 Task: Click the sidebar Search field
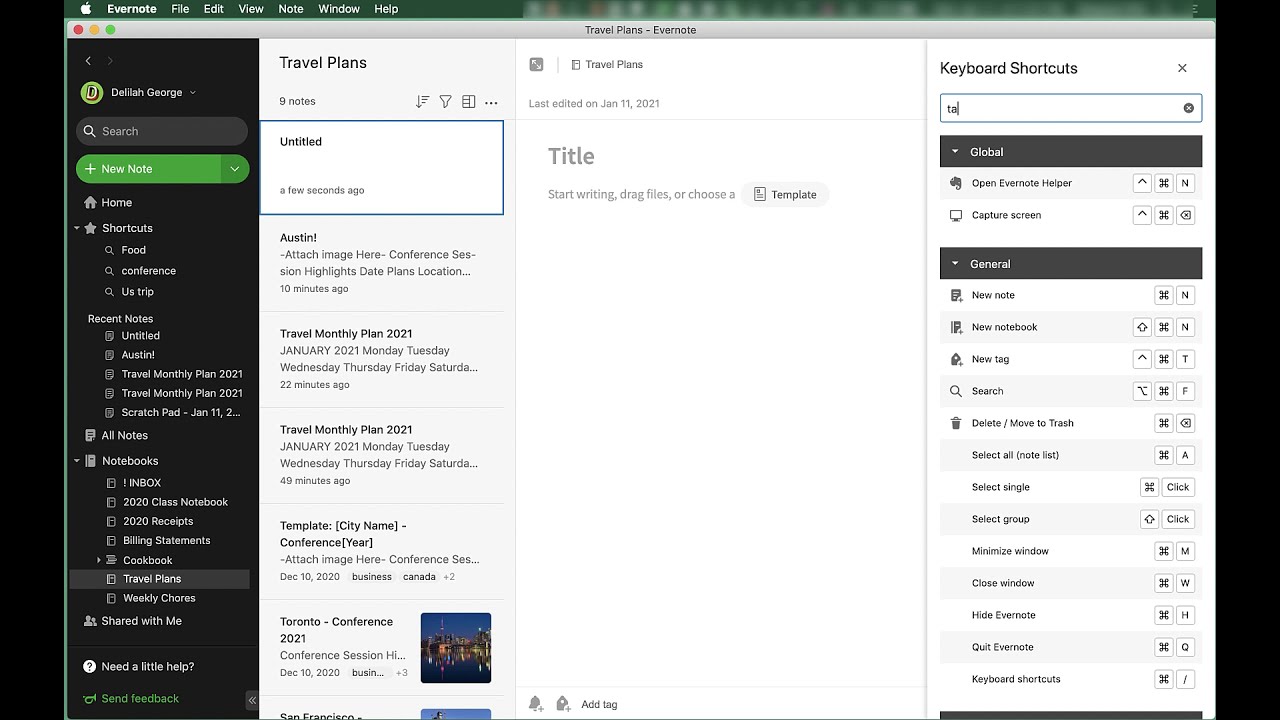162,131
